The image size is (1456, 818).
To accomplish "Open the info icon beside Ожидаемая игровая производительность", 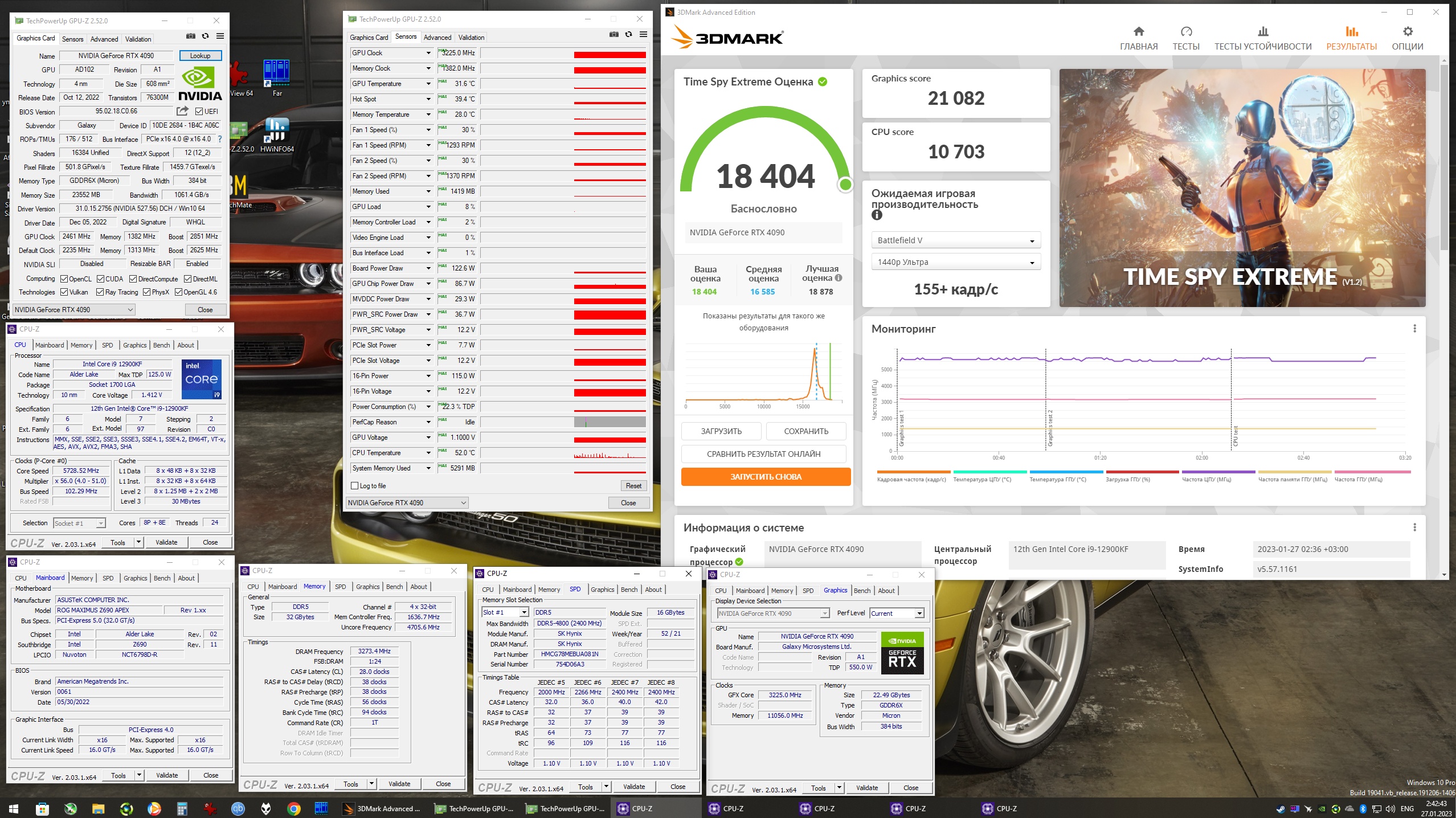I will (877, 215).
